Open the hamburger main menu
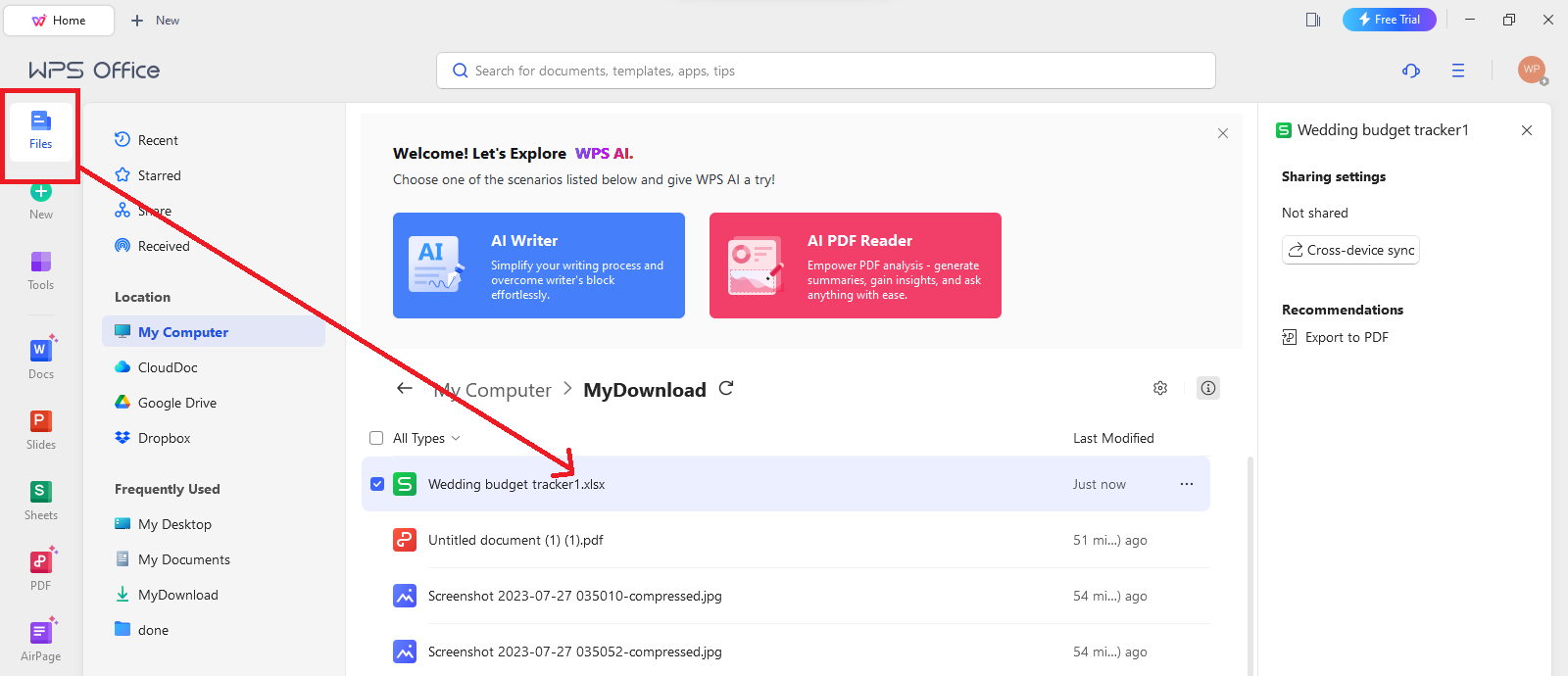 1458,71
